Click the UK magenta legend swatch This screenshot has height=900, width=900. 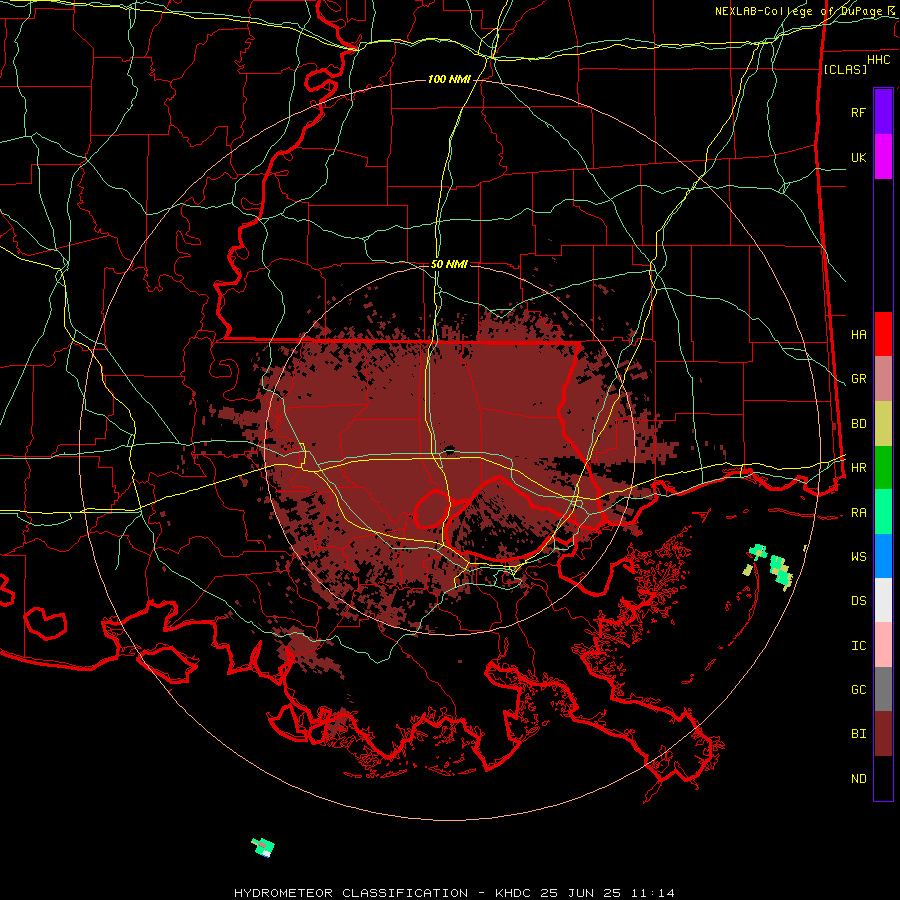[883, 157]
